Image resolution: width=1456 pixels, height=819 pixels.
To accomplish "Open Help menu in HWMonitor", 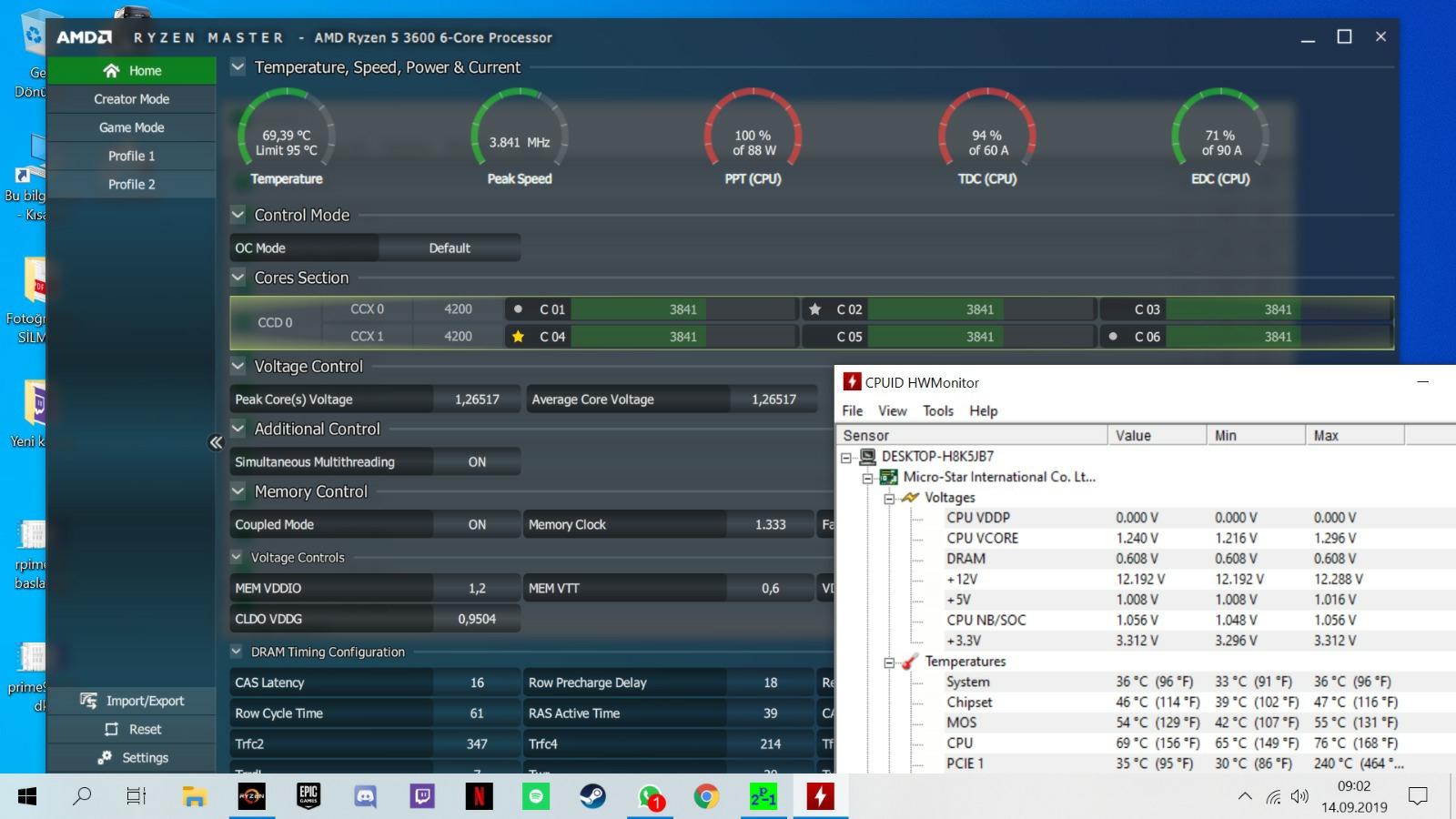I will point(984,410).
